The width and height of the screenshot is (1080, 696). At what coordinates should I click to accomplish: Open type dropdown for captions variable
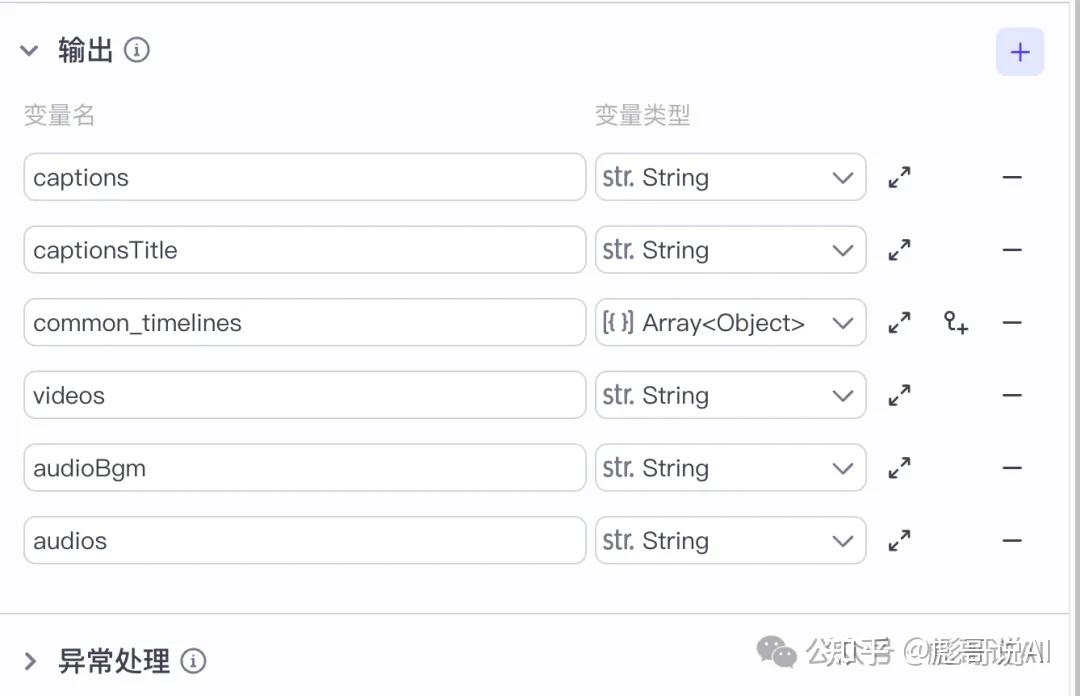pos(730,177)
